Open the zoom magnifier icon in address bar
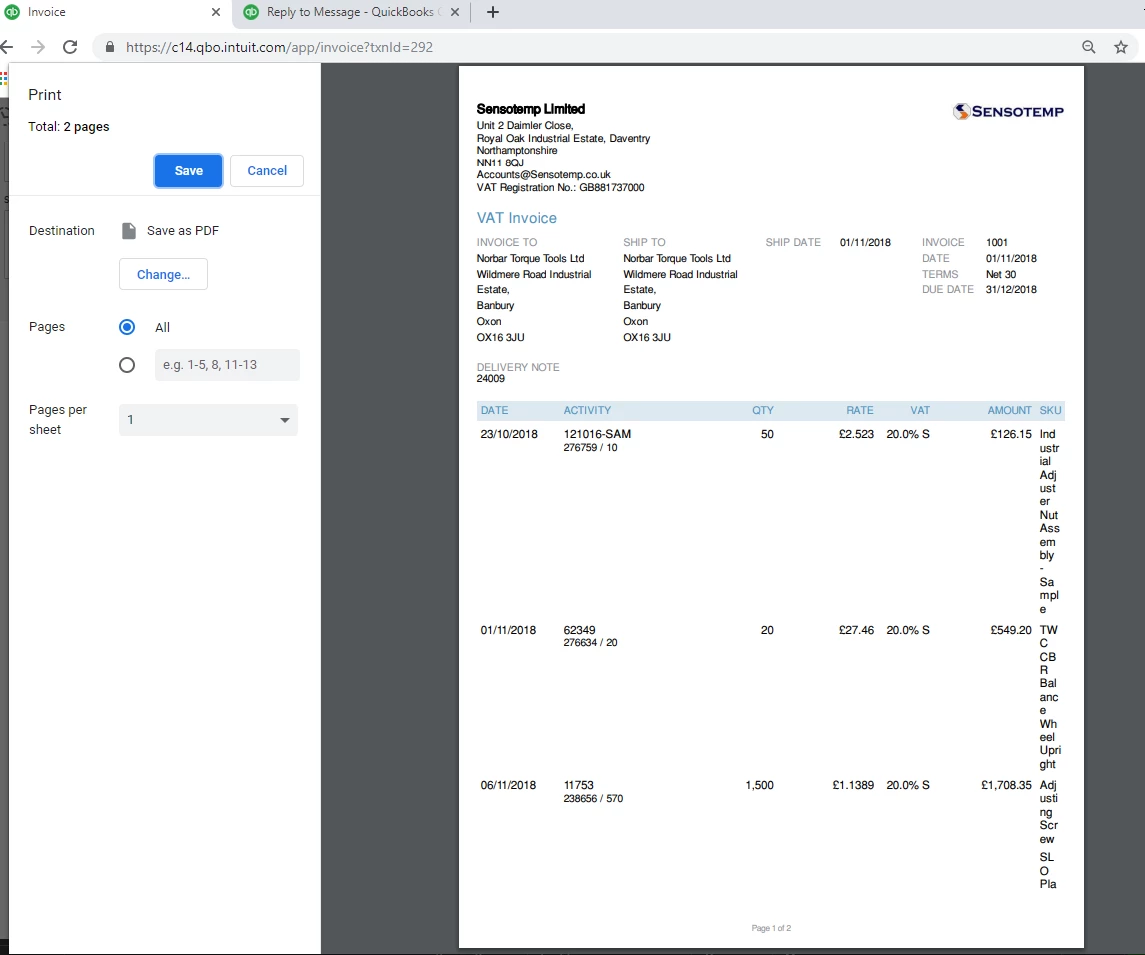 click(x=1089, y=47)
